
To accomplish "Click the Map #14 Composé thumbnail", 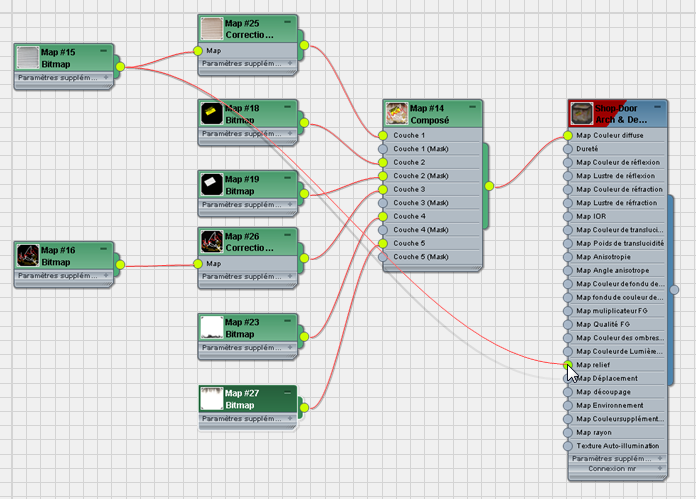I will pyautogui.click(x=396, y=114).
